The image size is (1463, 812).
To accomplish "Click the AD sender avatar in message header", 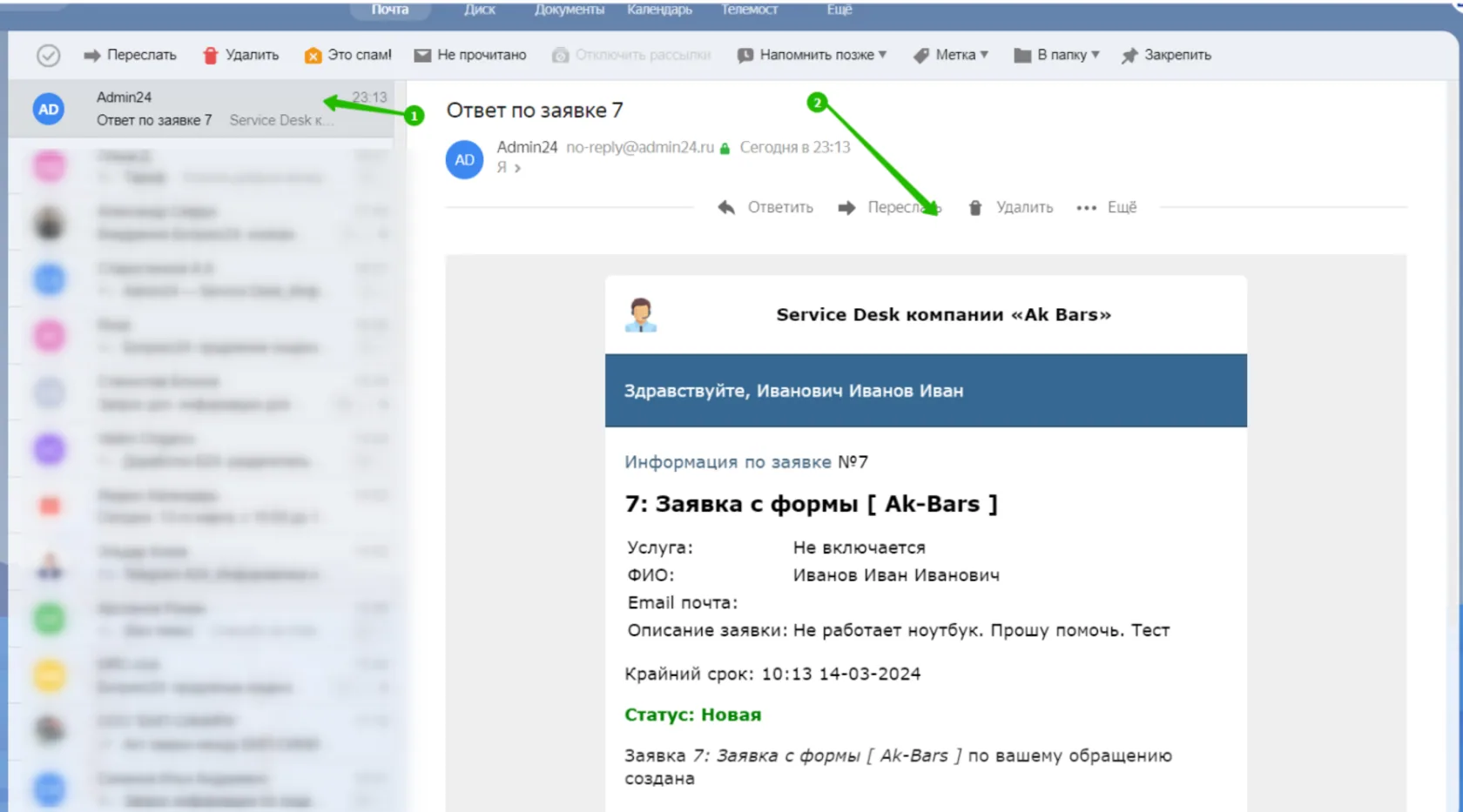I will (464, 159).
